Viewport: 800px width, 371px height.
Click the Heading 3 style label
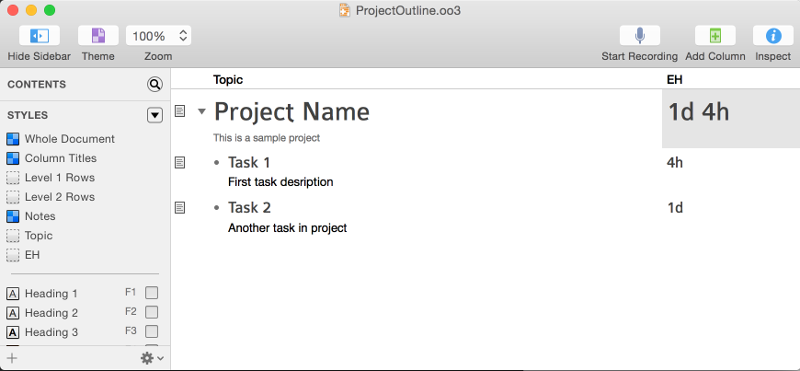click(51, 332)
